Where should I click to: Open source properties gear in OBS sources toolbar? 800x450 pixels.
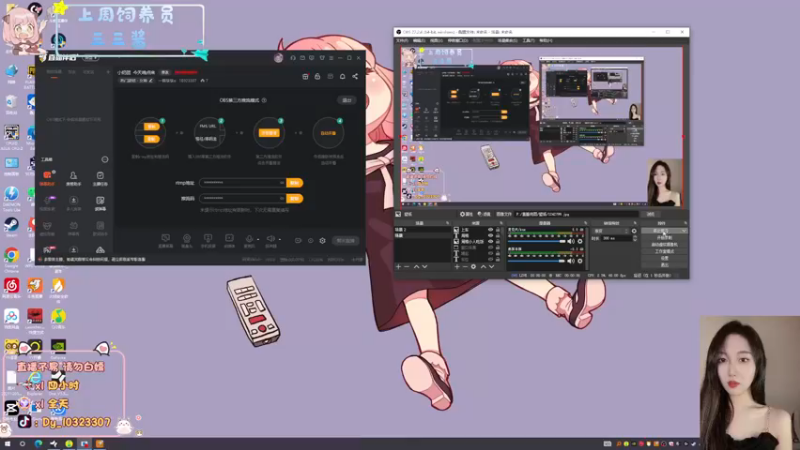473,266
